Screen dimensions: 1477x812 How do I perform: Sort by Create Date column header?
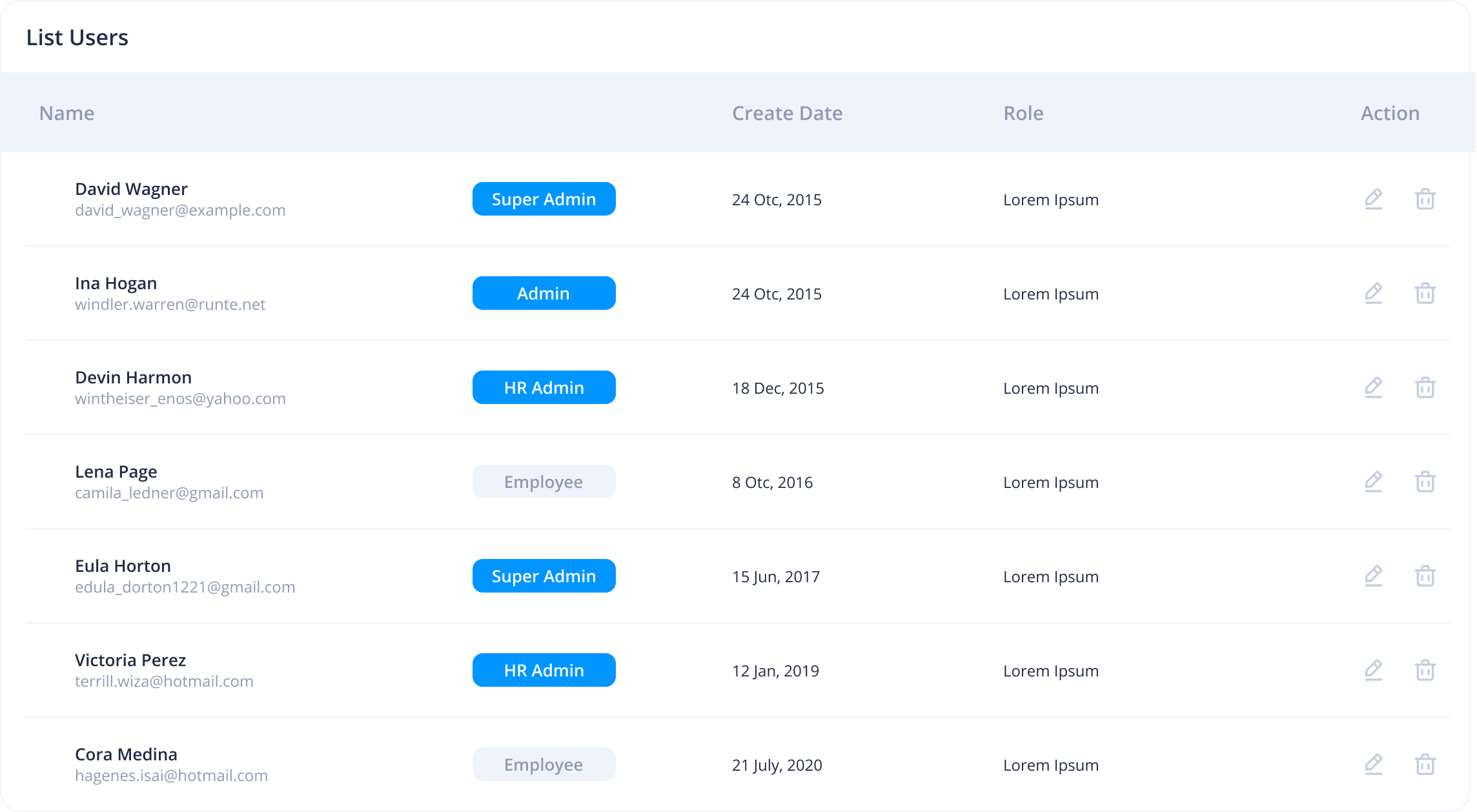tap(787, 113)
